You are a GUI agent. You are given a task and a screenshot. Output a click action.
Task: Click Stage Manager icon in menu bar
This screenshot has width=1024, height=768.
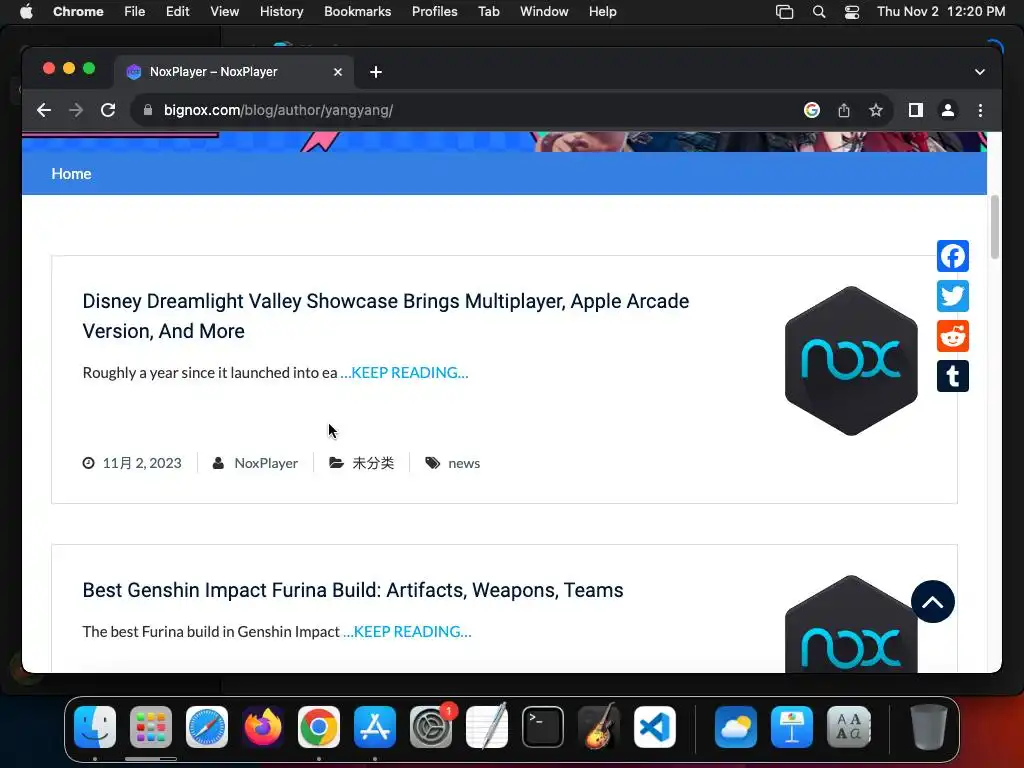(x=784, y=12)
